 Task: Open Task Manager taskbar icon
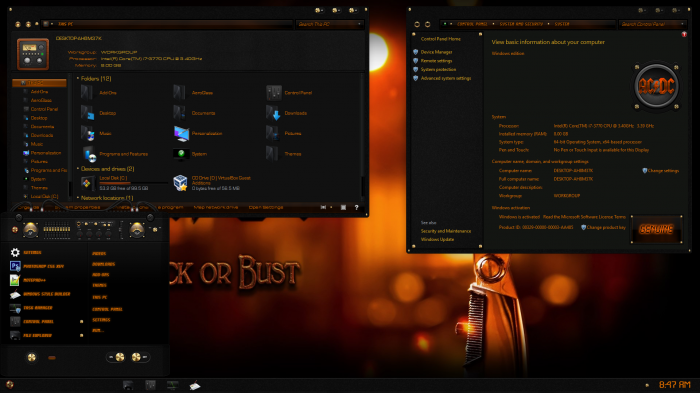click(172, 385)
